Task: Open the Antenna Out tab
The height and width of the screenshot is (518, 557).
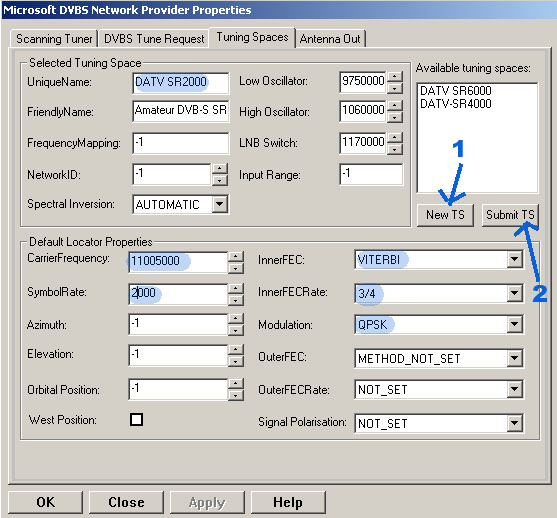Action: 330,38
